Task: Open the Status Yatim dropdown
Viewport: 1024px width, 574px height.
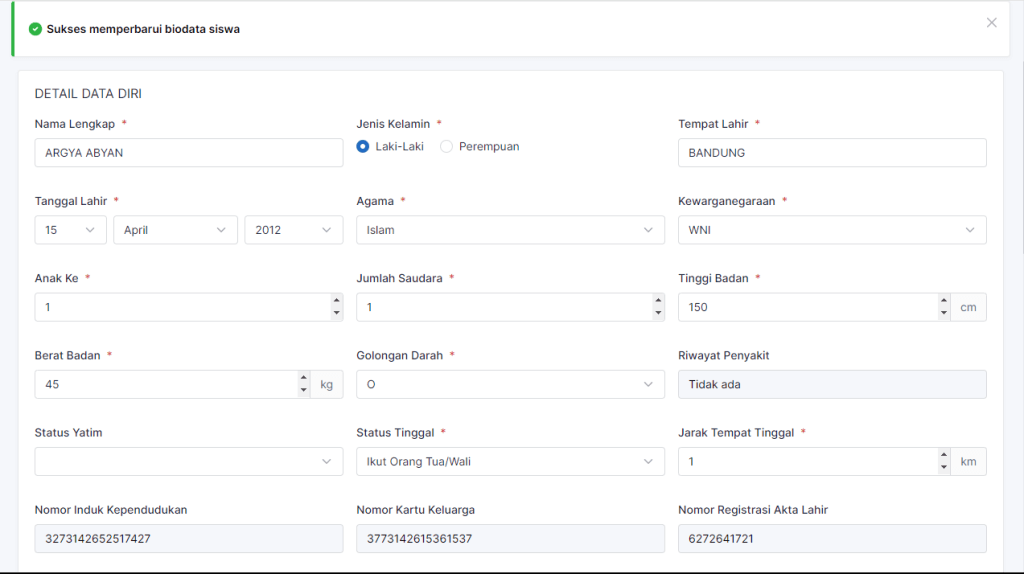Action: pos(188,461)
